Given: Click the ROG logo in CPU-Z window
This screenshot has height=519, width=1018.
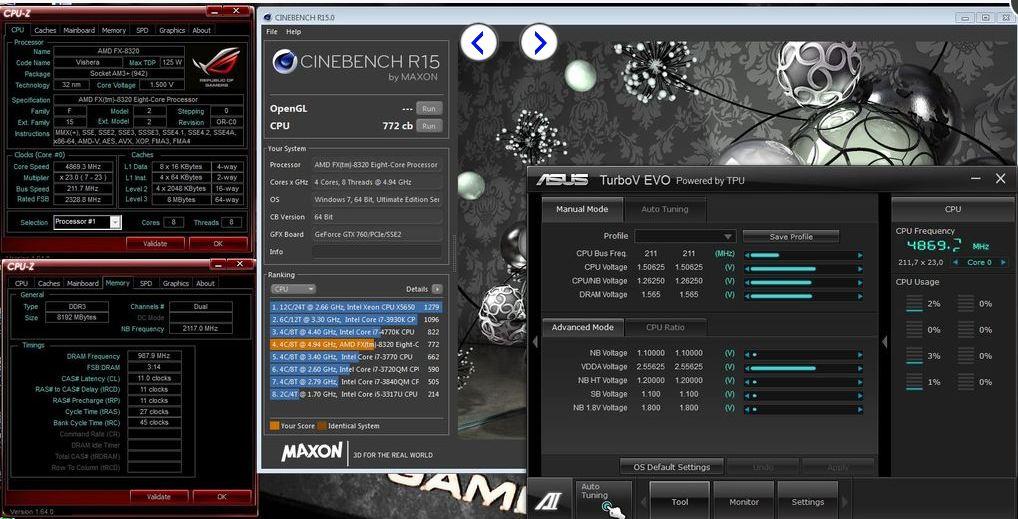Looking at the screenshot, I should point(216,67).
